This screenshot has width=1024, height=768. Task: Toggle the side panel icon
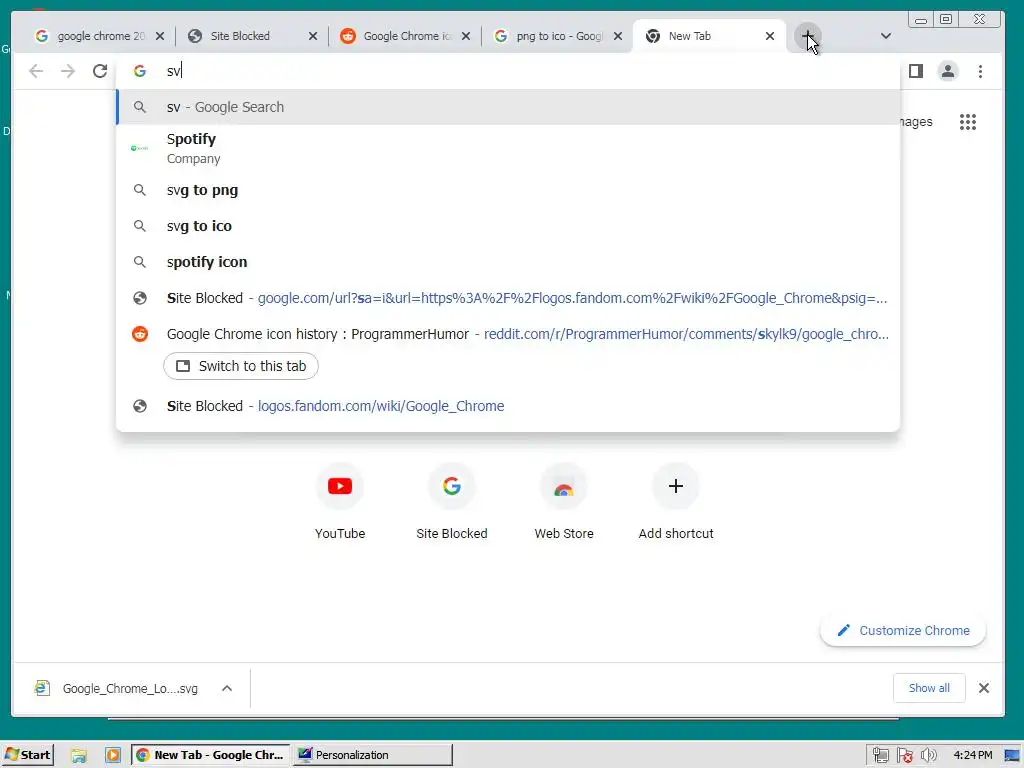pos(916,71)
